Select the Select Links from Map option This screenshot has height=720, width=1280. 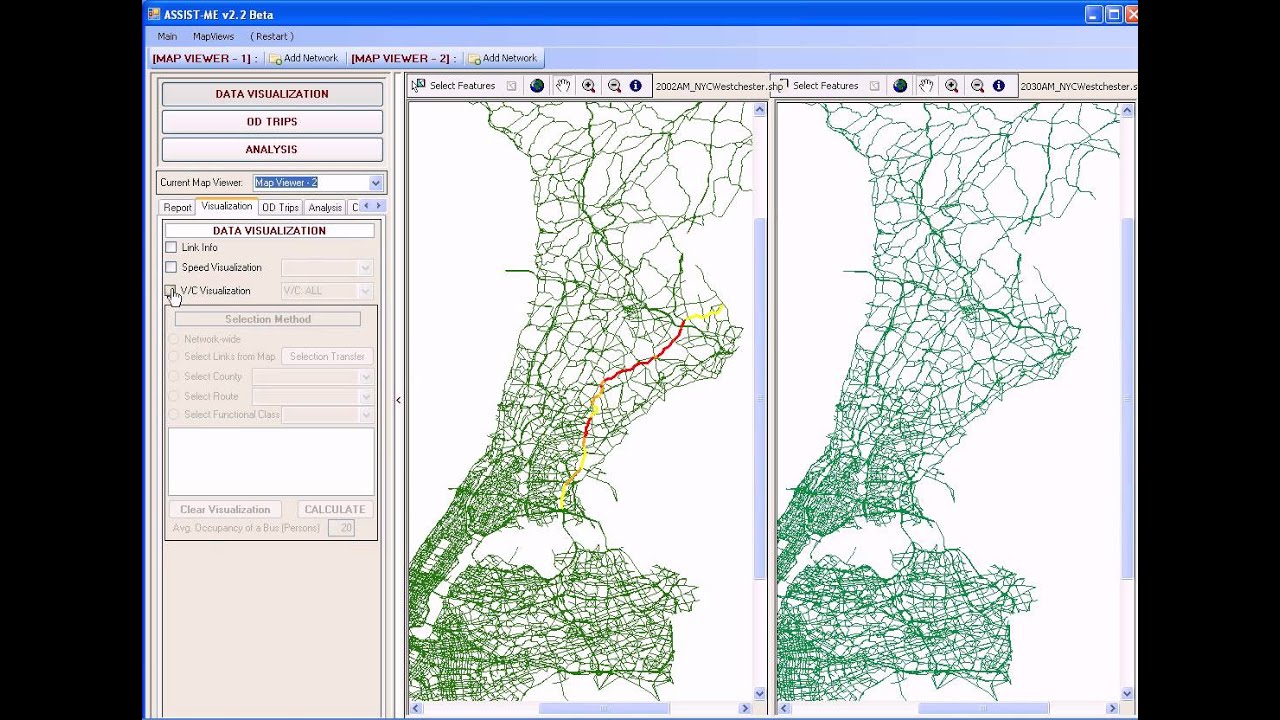pyautogui.click(x=174, y=356)
